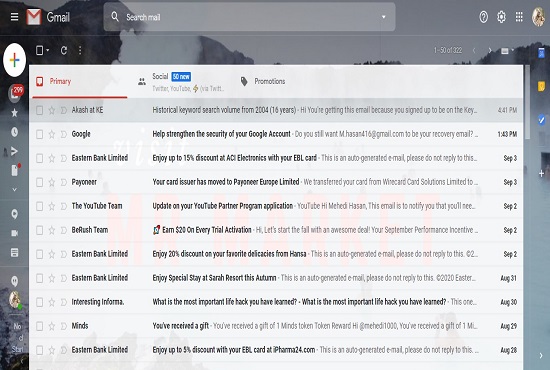Open the Historical keyword search volume email
550x370 pixels.
click(x=276, y=110)
